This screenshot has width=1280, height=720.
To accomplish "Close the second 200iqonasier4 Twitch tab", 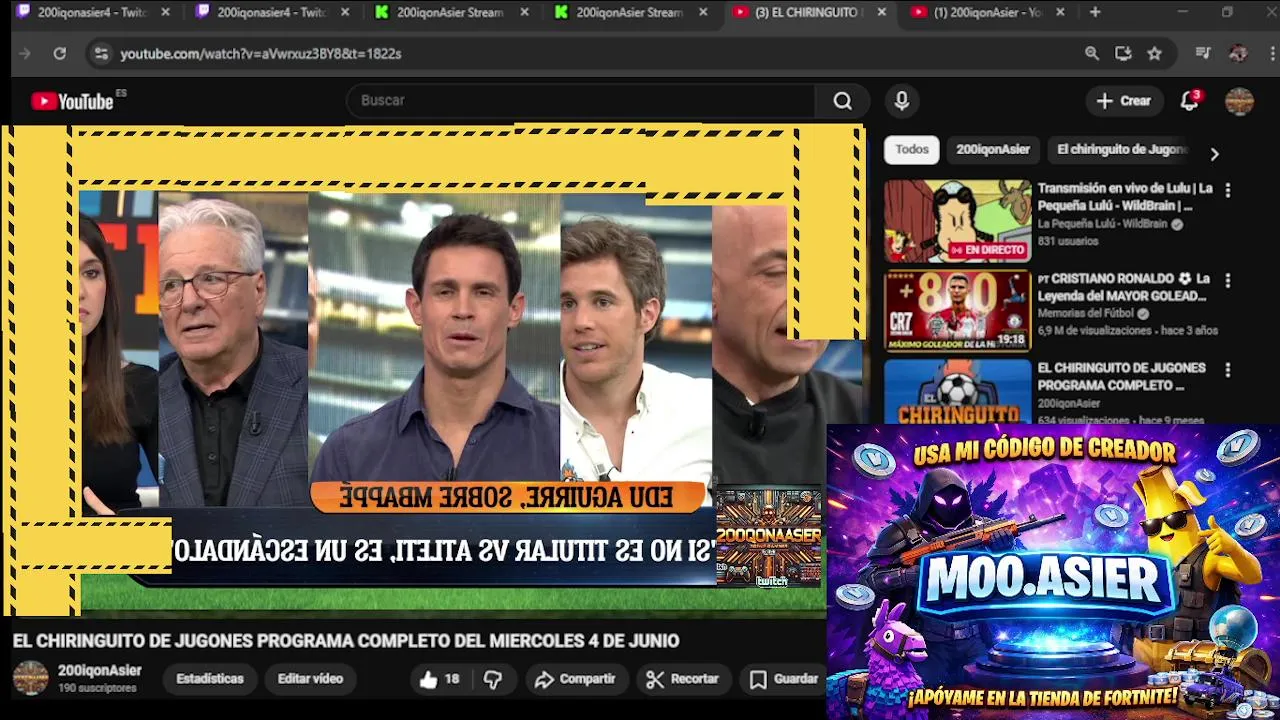I will (345, 12).
